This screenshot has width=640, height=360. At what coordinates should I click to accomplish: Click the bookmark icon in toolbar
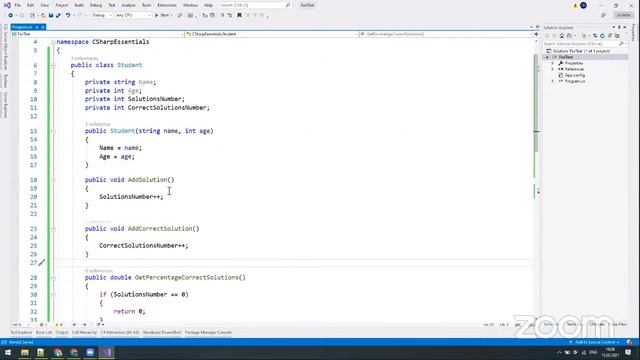pyautogui.click(x=239, y=15)
